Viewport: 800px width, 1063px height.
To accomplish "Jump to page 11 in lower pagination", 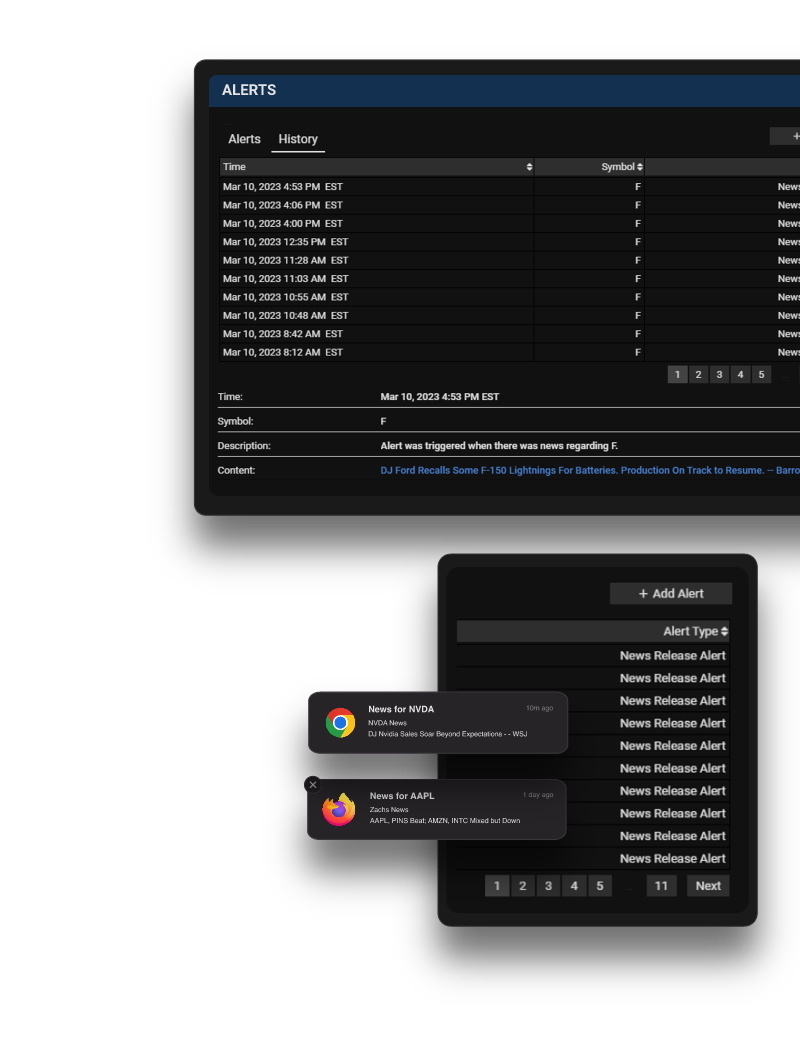I will [661, 886].
